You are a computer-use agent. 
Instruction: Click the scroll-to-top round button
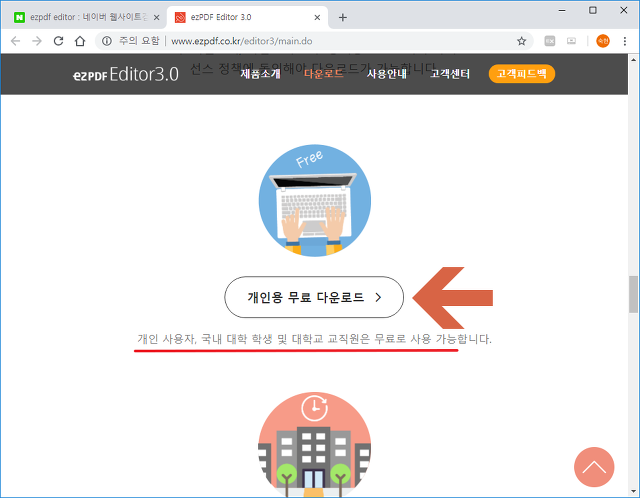[x=594, y=467]
